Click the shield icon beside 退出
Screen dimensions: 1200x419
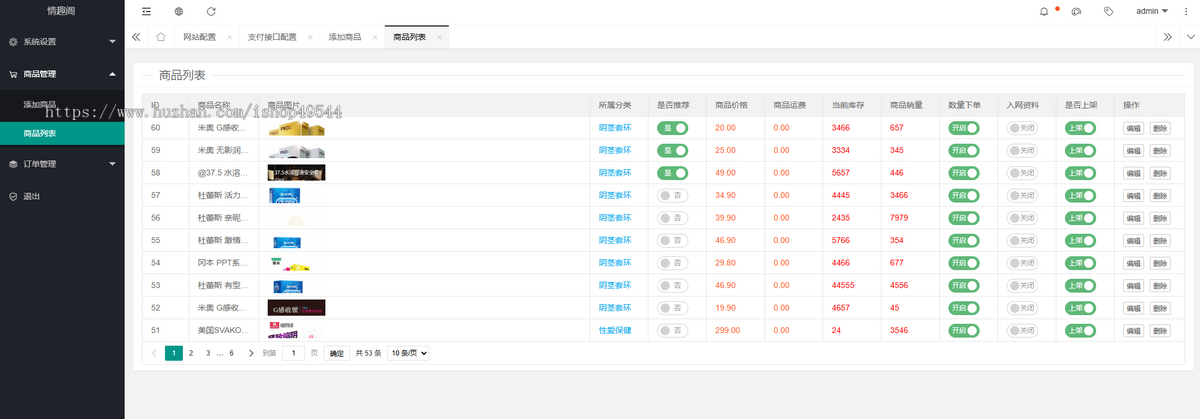click(13, 196)
